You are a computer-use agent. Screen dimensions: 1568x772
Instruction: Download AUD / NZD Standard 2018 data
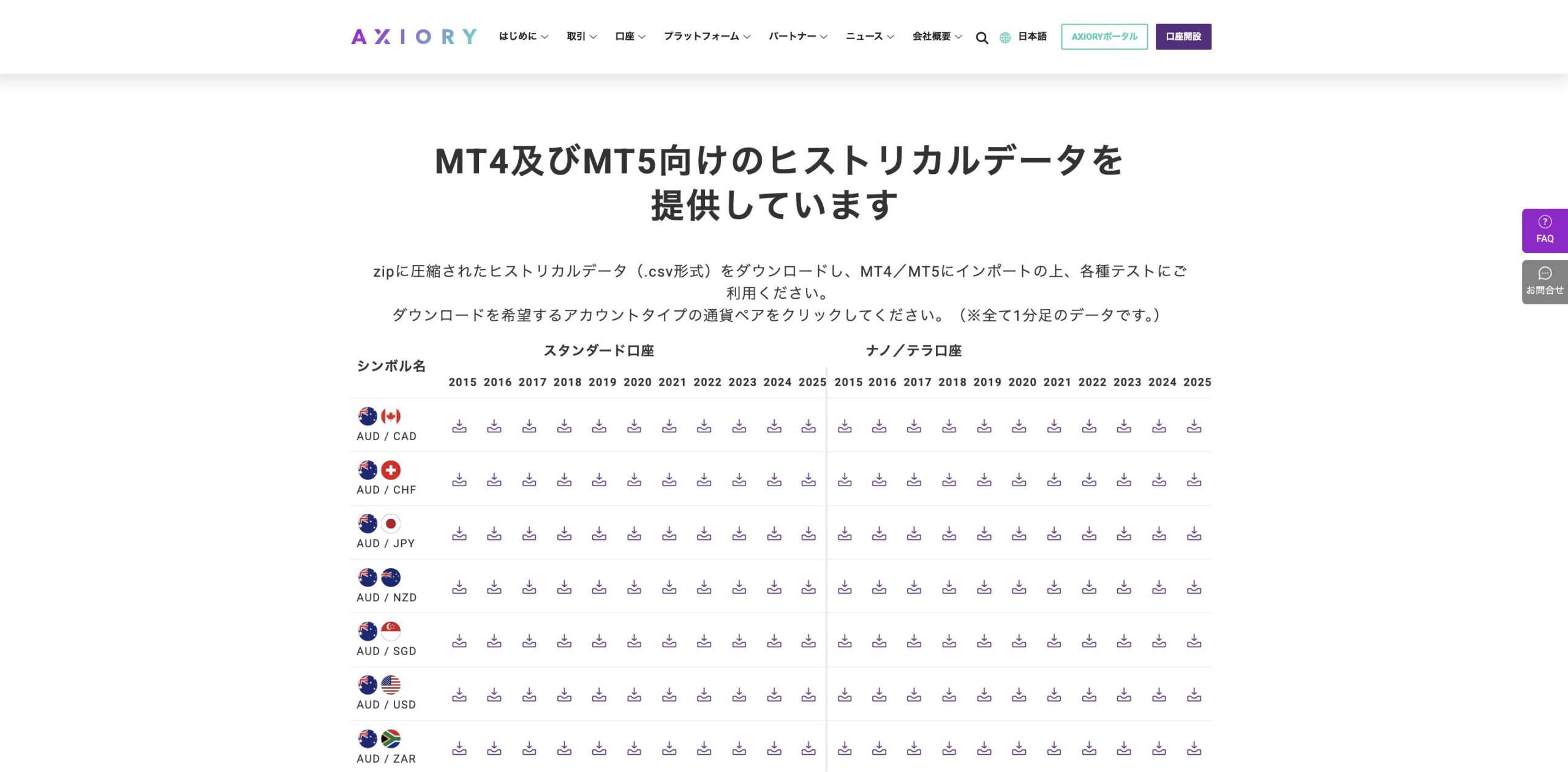click(x=564, y=588)
